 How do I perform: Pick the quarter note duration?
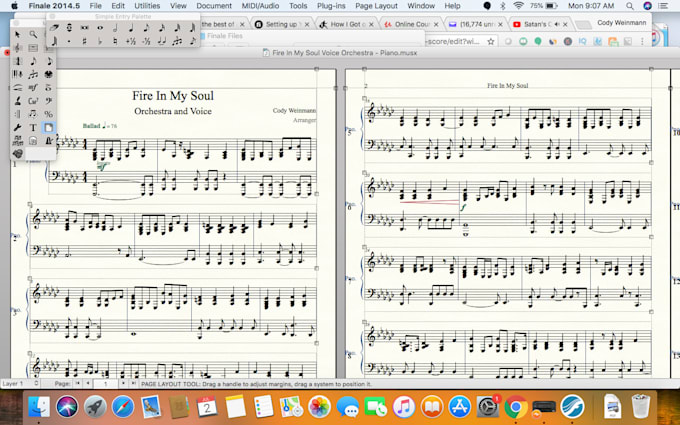coord(131,28)
